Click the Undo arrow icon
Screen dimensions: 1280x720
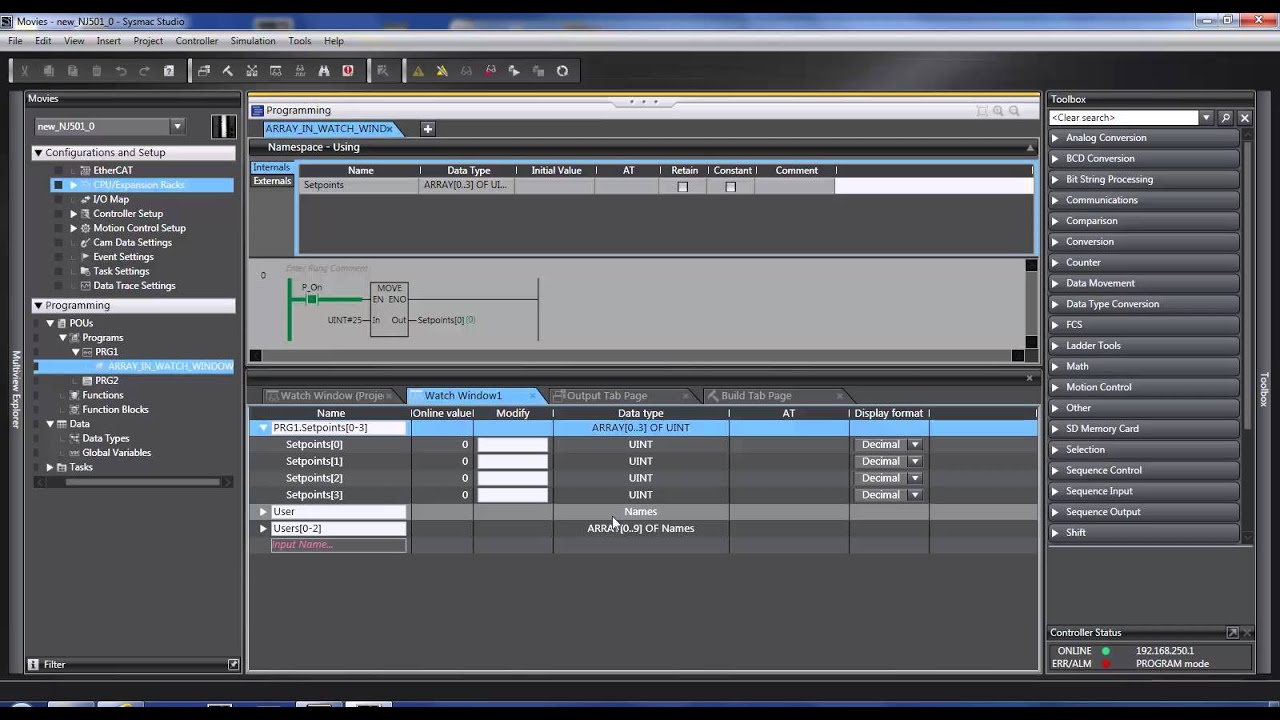tap(121, 71)
